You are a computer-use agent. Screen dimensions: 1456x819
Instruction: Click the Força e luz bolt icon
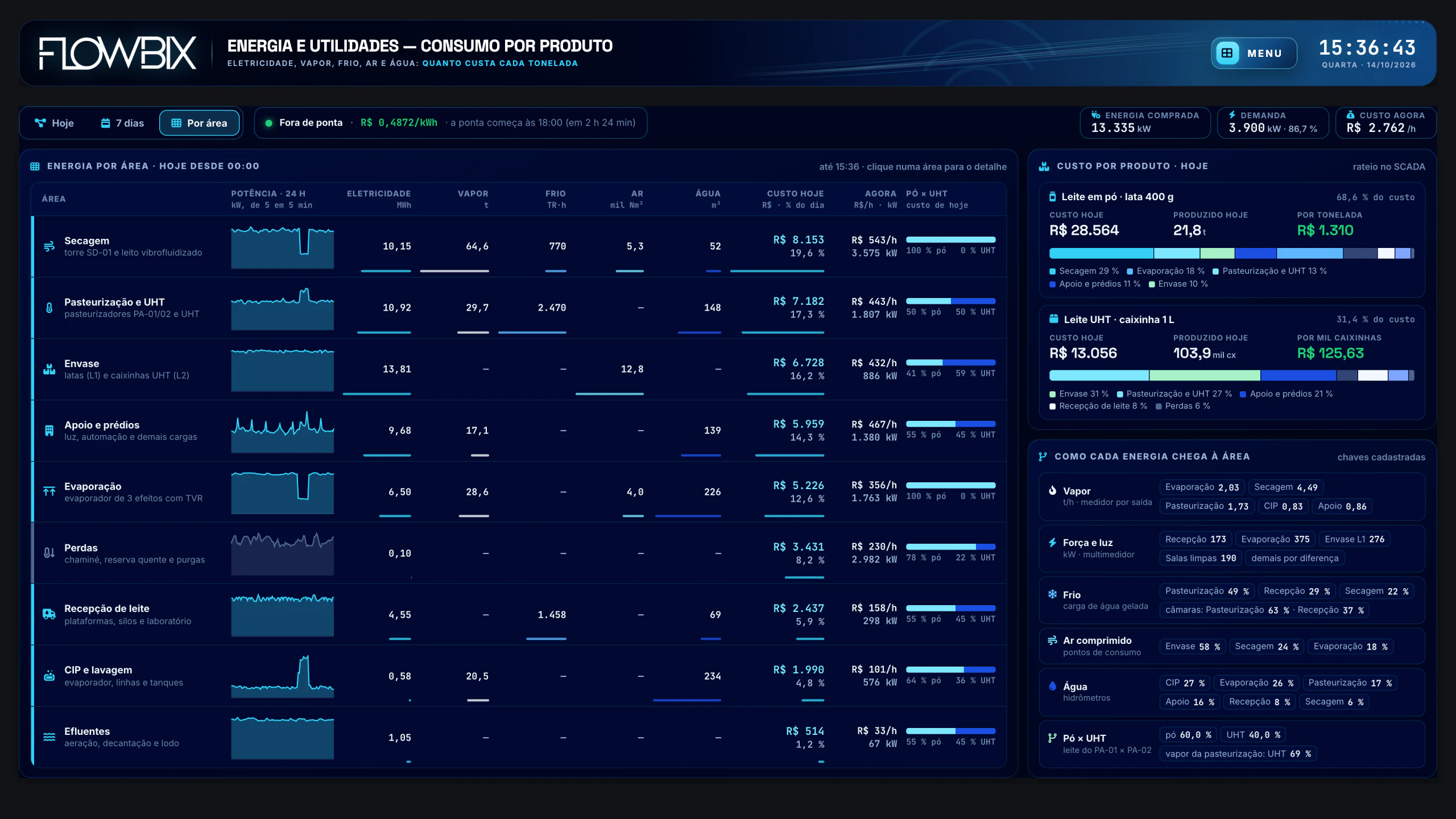pos(1052,543)
